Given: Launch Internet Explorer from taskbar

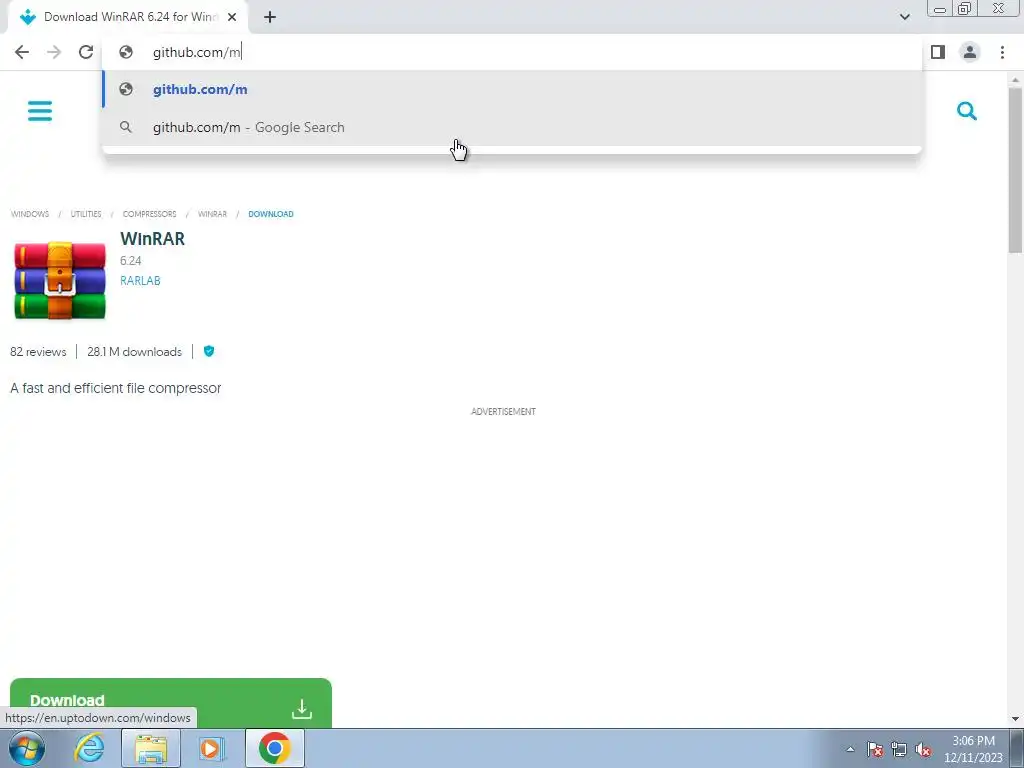Looking at the screenshot, I should [x=89, y=748].
